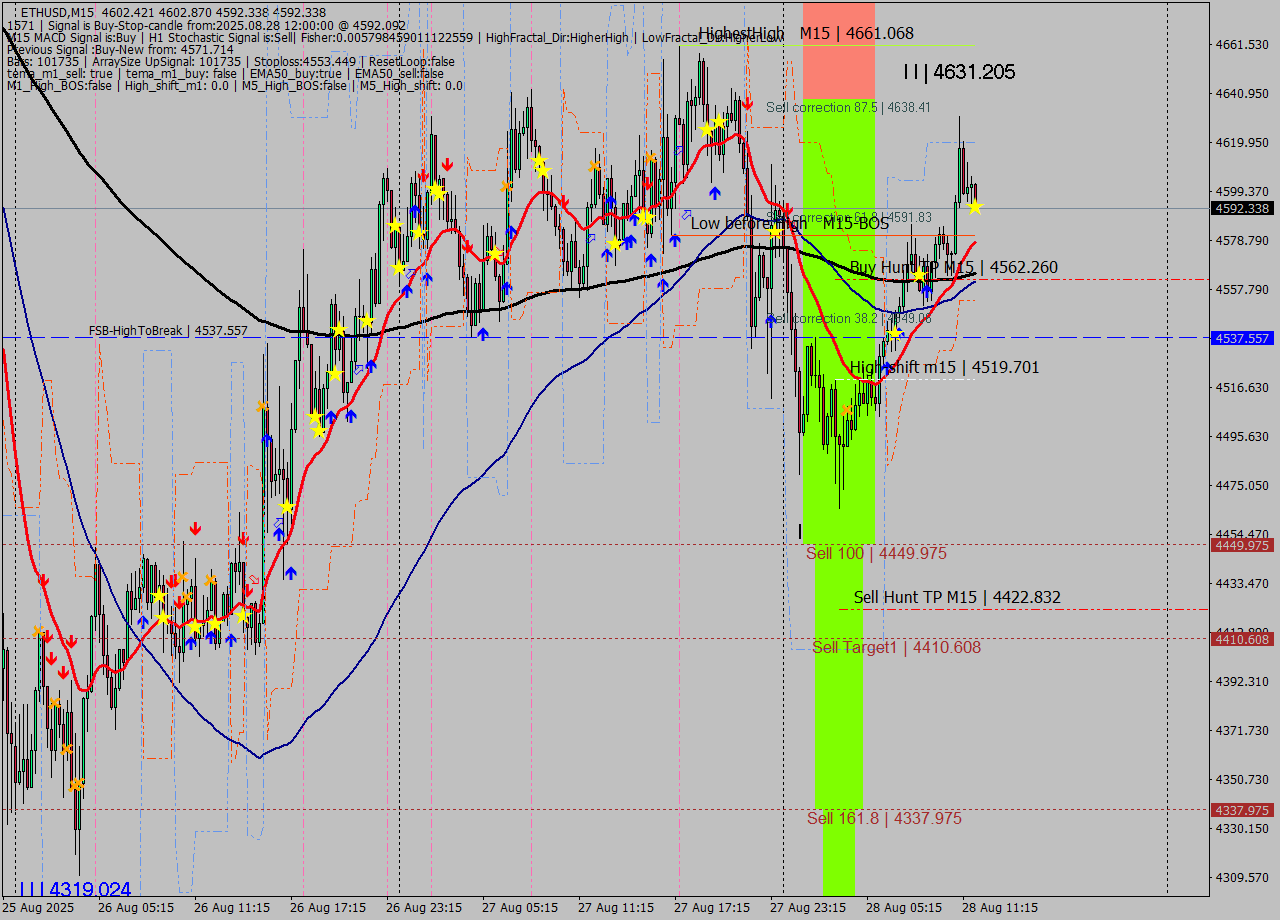This screenshot has height=920, width=1280.
Task: Click red 4449.975 price tag on axis
Action: [x=1242, y=545]
